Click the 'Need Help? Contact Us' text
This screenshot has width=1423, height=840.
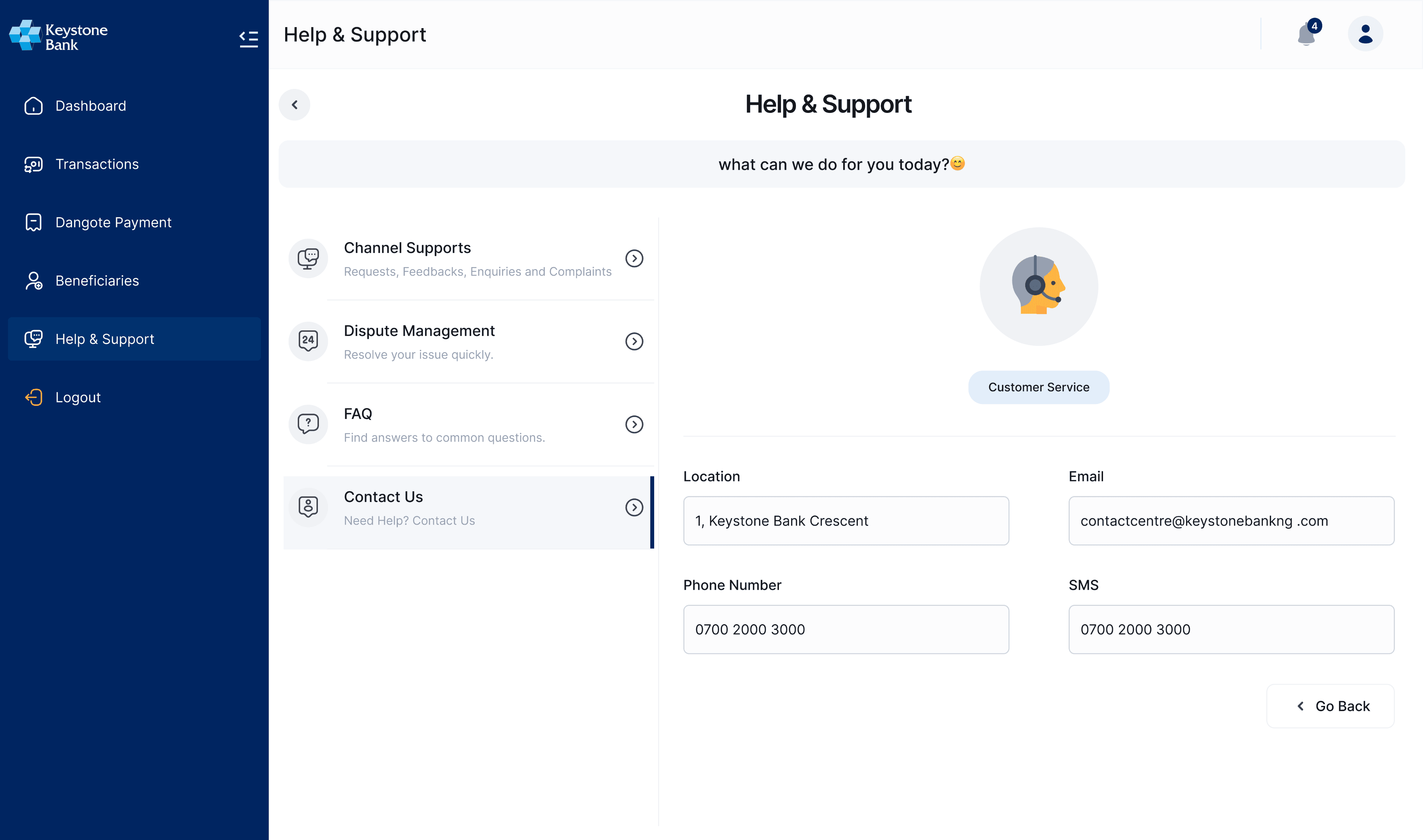click(x=409, y=521)
